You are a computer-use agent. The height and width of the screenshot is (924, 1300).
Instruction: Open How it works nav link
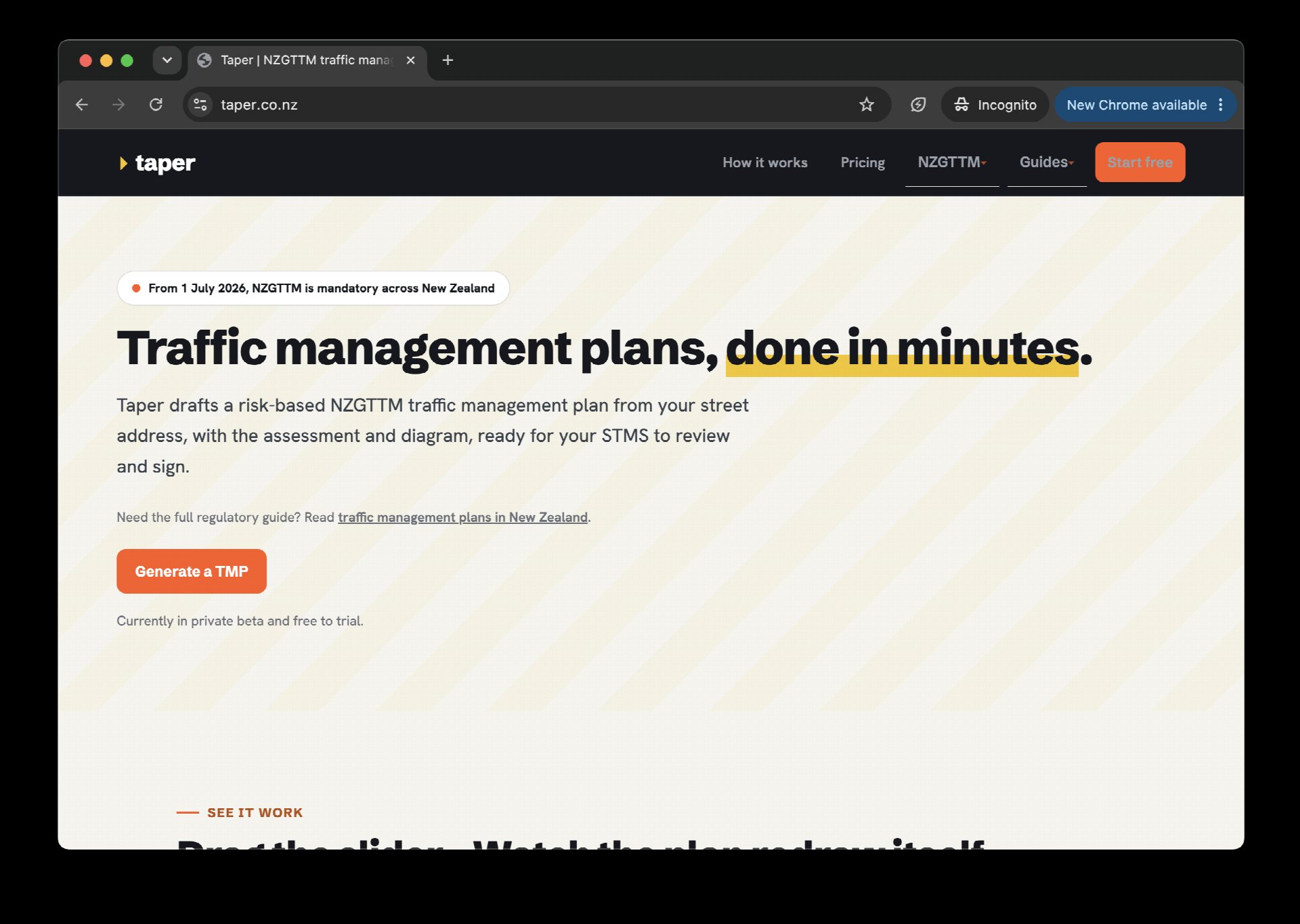764,162
